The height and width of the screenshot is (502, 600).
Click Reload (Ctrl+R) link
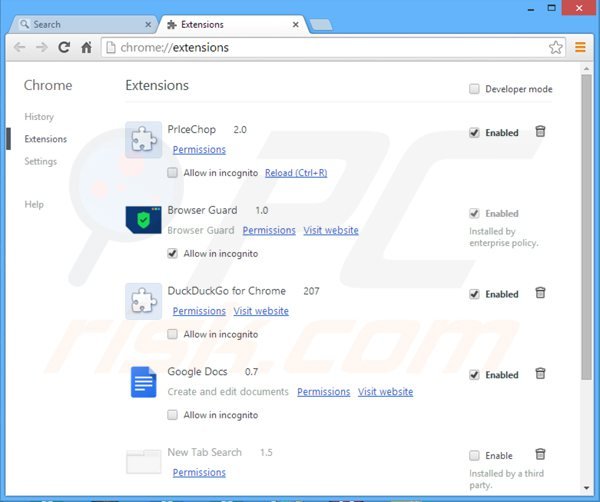pos(296,173)
